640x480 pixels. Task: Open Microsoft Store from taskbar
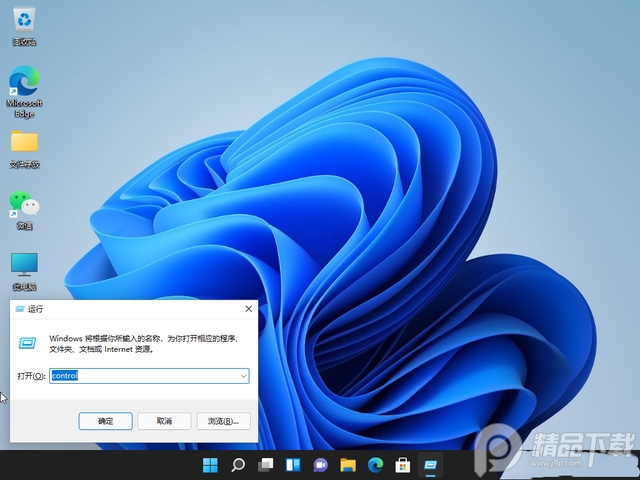coord(403,464)
